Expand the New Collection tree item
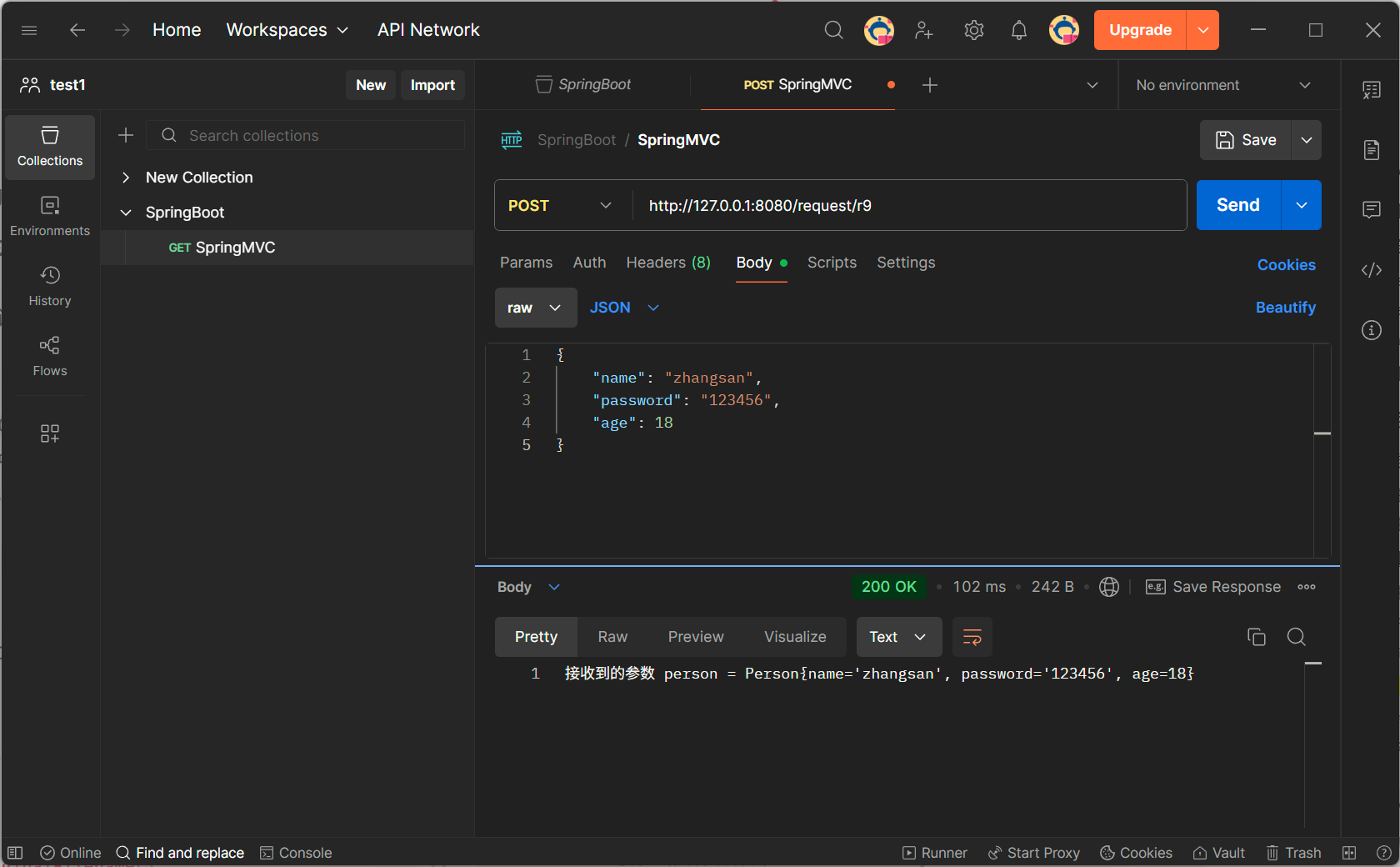 point(126,178)
